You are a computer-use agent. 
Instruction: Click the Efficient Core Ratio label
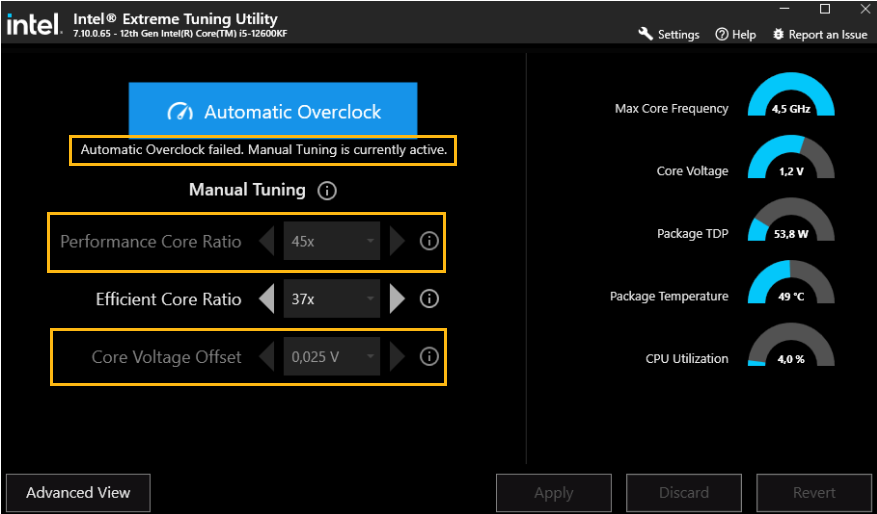(168, 299)
